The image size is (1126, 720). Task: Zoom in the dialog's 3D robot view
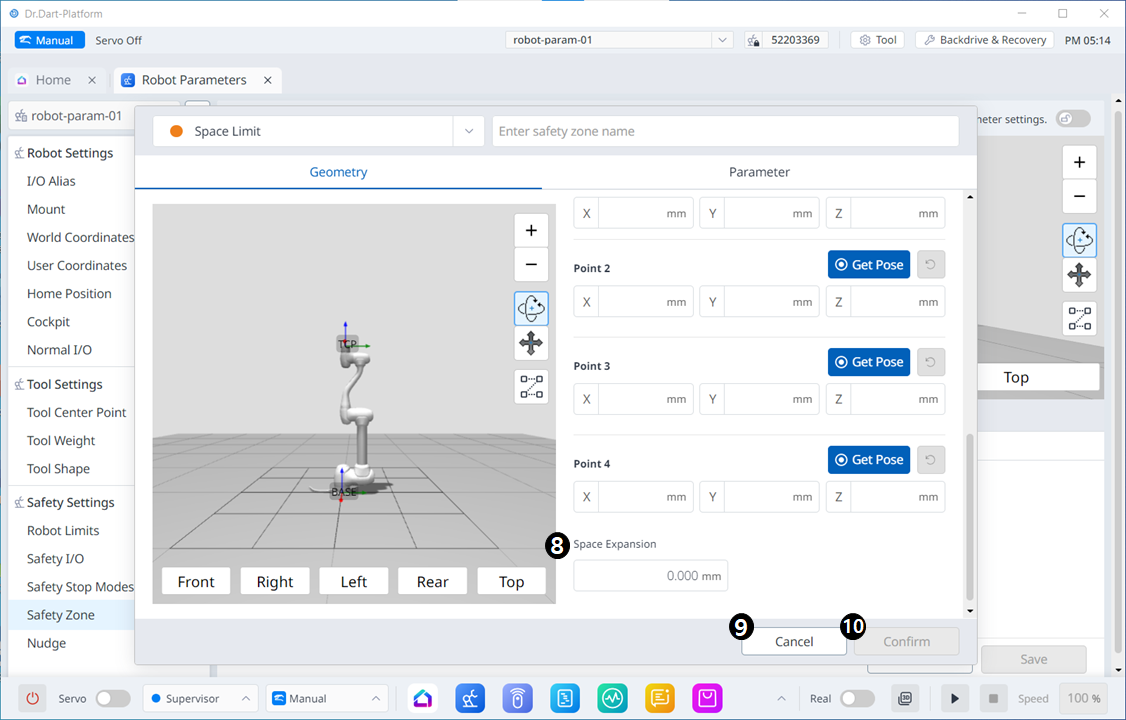pos(531,230)
